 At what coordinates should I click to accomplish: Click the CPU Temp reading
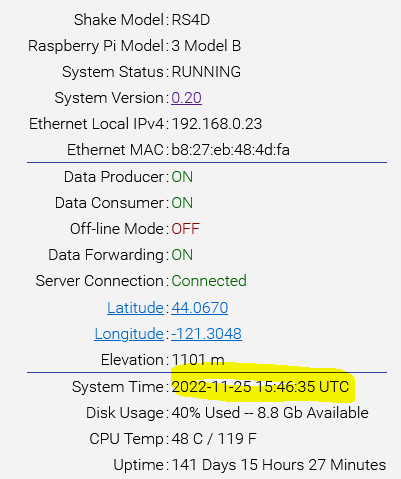214,439
